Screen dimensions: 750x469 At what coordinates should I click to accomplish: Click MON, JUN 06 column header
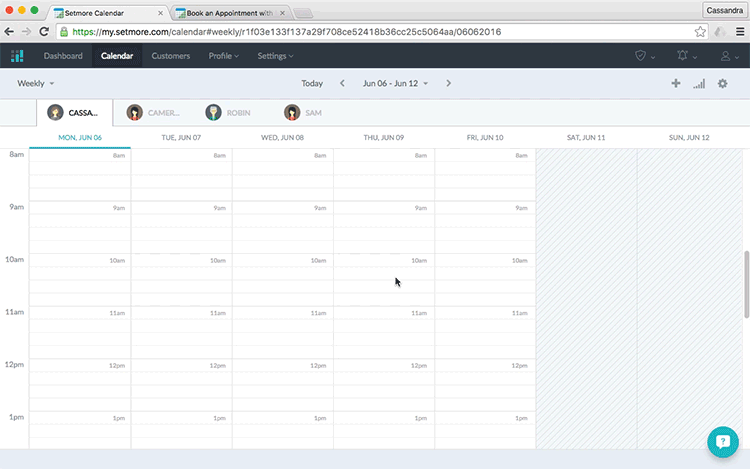tap(80, 137)
